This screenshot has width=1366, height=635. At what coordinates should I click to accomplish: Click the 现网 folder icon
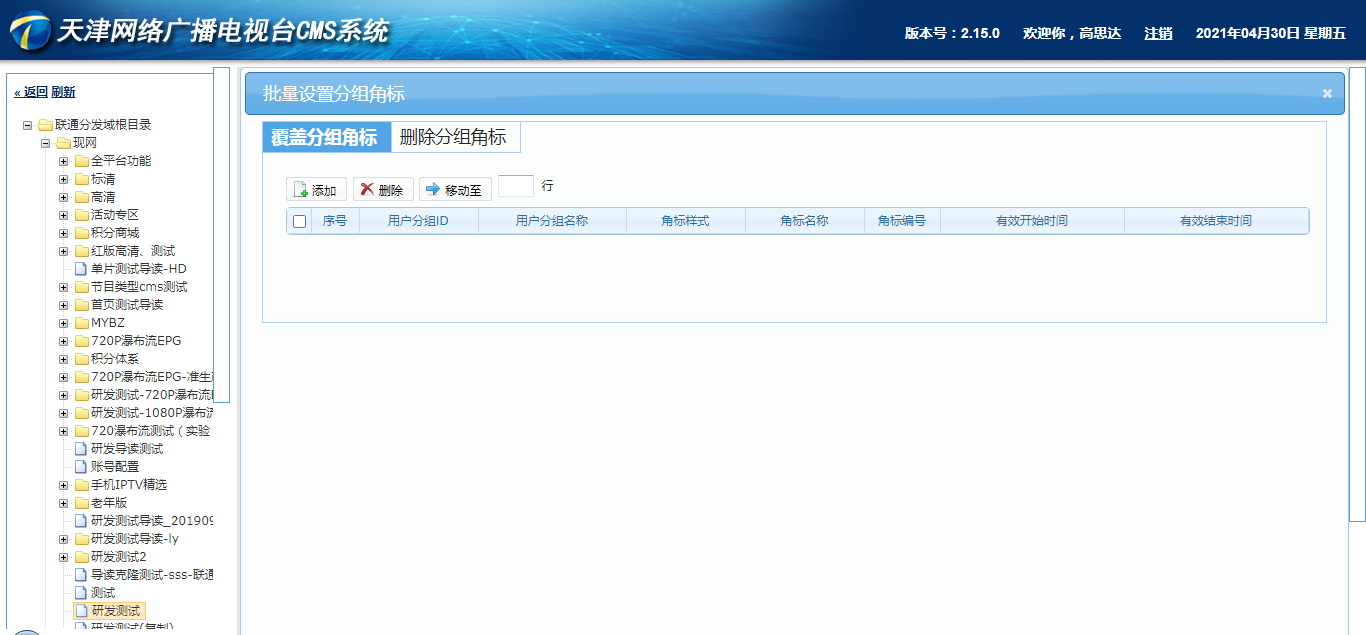pos(63,143)
